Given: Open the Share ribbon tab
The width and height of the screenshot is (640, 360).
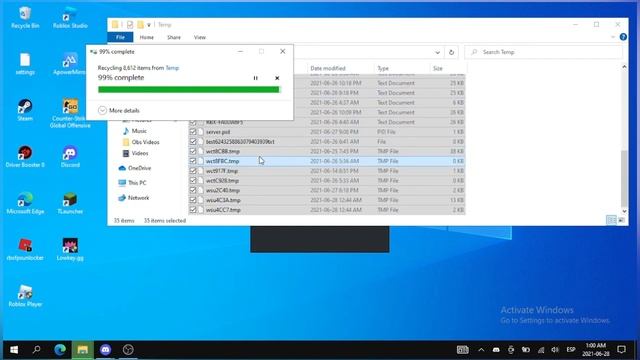Looking at the screenshot, I should tap(174, 37).
